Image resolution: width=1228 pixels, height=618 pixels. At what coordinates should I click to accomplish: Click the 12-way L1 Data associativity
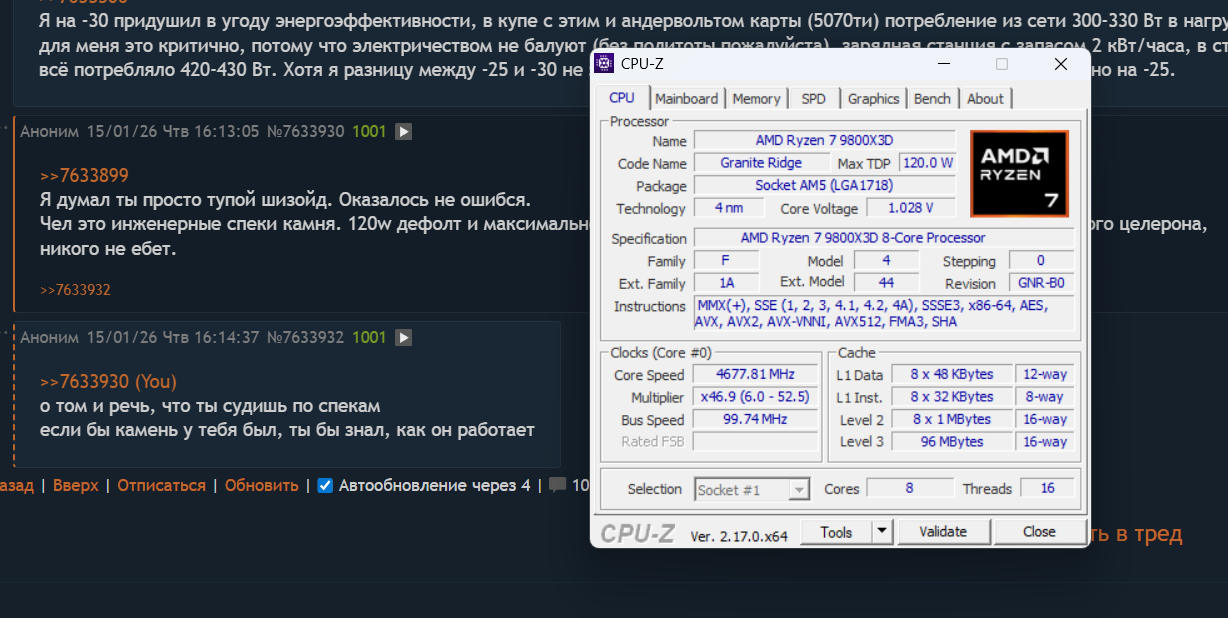(1046, 374)
